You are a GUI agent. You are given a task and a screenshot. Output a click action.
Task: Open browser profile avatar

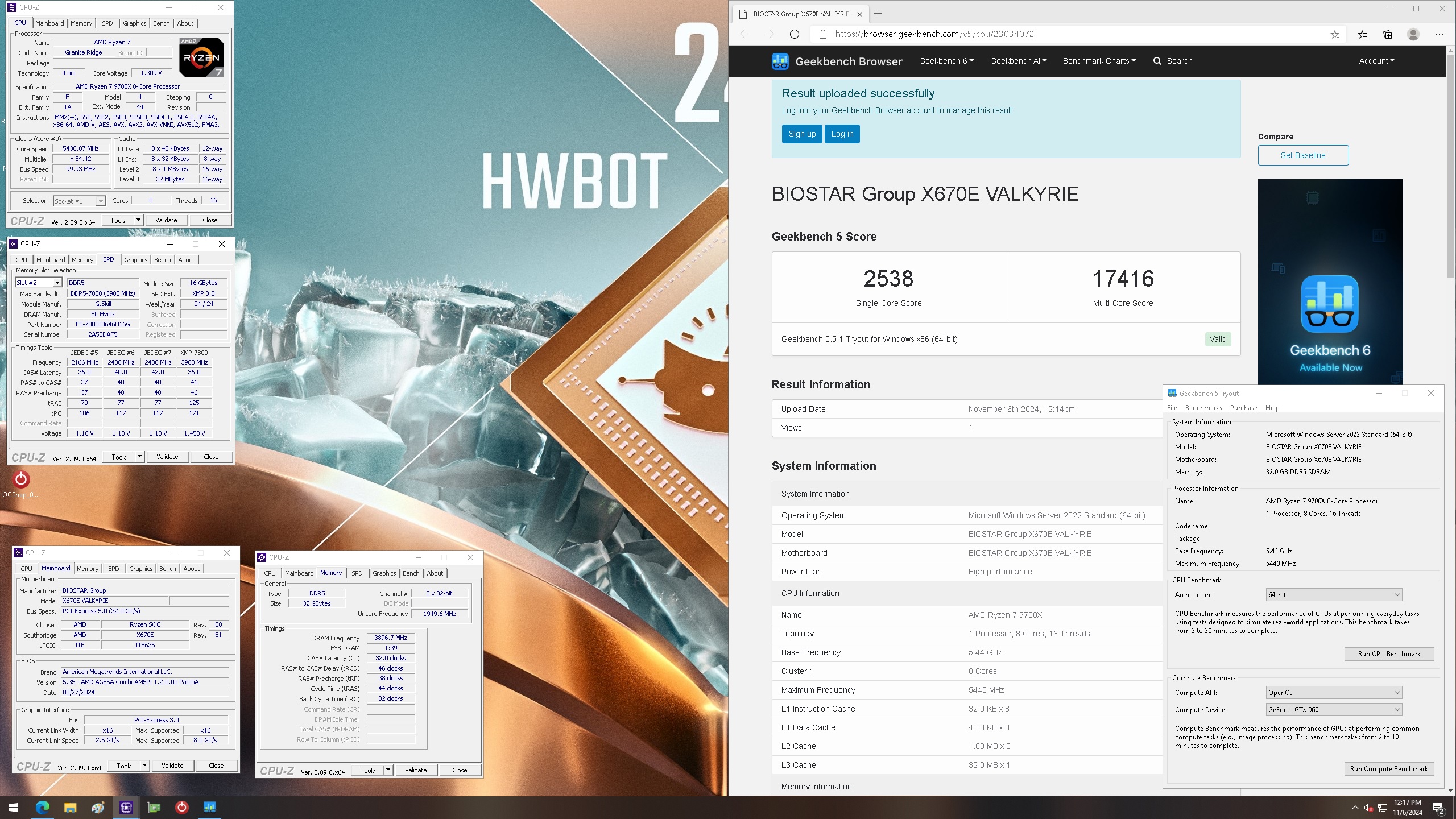point(1413,34)
